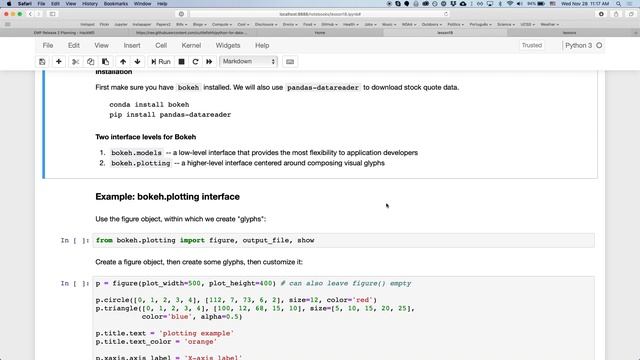Open the Insert menu
This screenshot has width=640, height=360.
(x=132, y=45)
